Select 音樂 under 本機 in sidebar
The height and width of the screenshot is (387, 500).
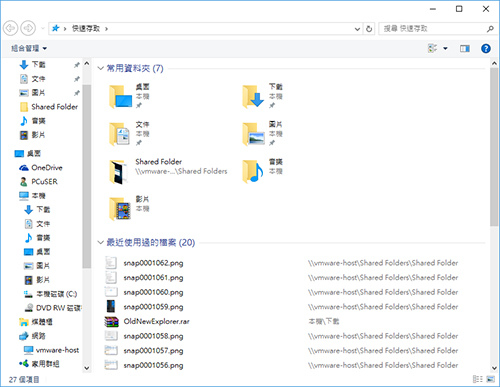tap(37, 238)
